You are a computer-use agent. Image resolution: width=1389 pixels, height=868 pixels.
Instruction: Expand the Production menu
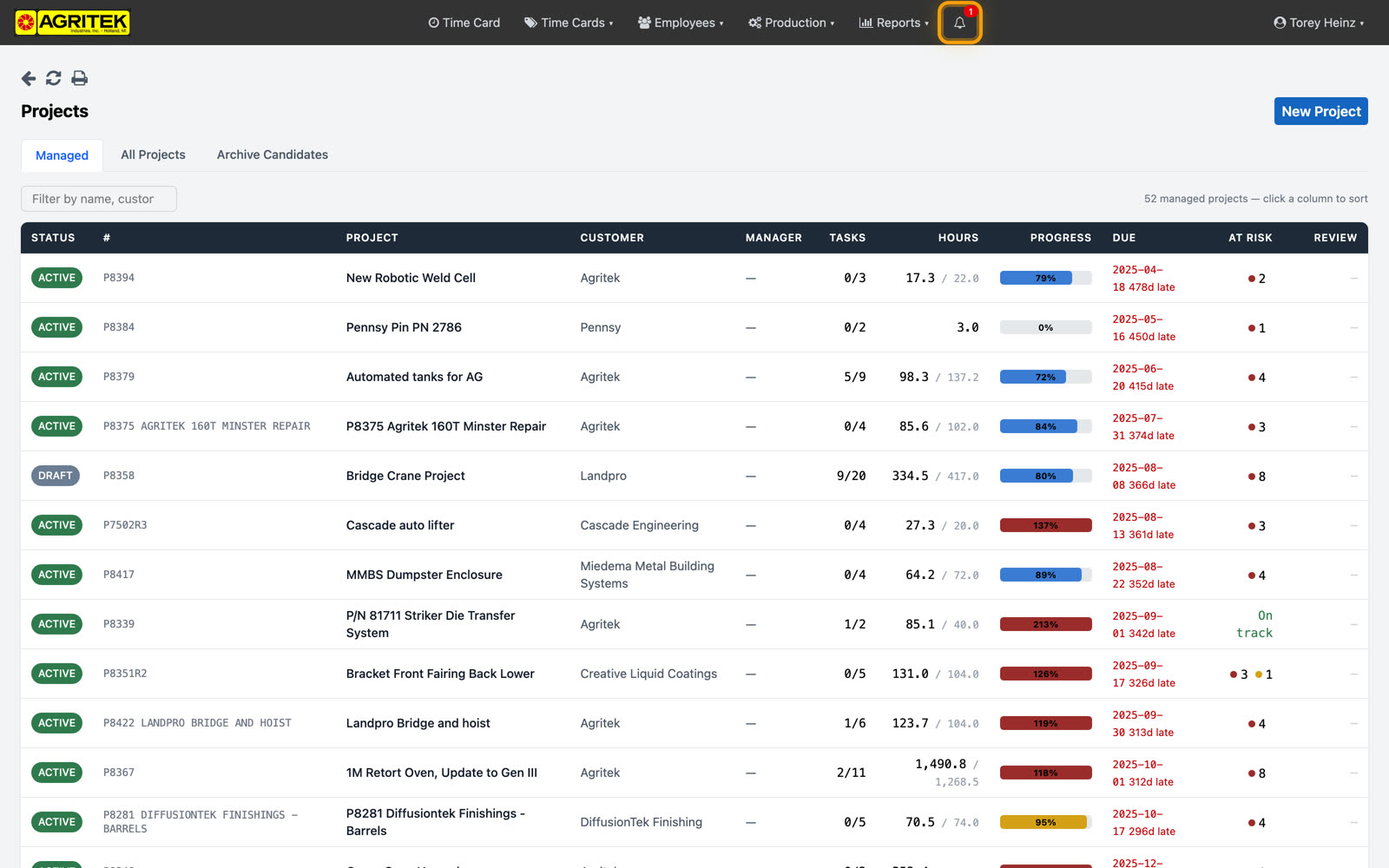pos(791,23)
